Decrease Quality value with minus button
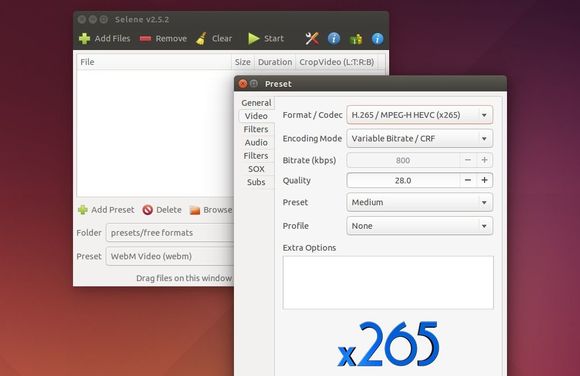 point(468,180)
